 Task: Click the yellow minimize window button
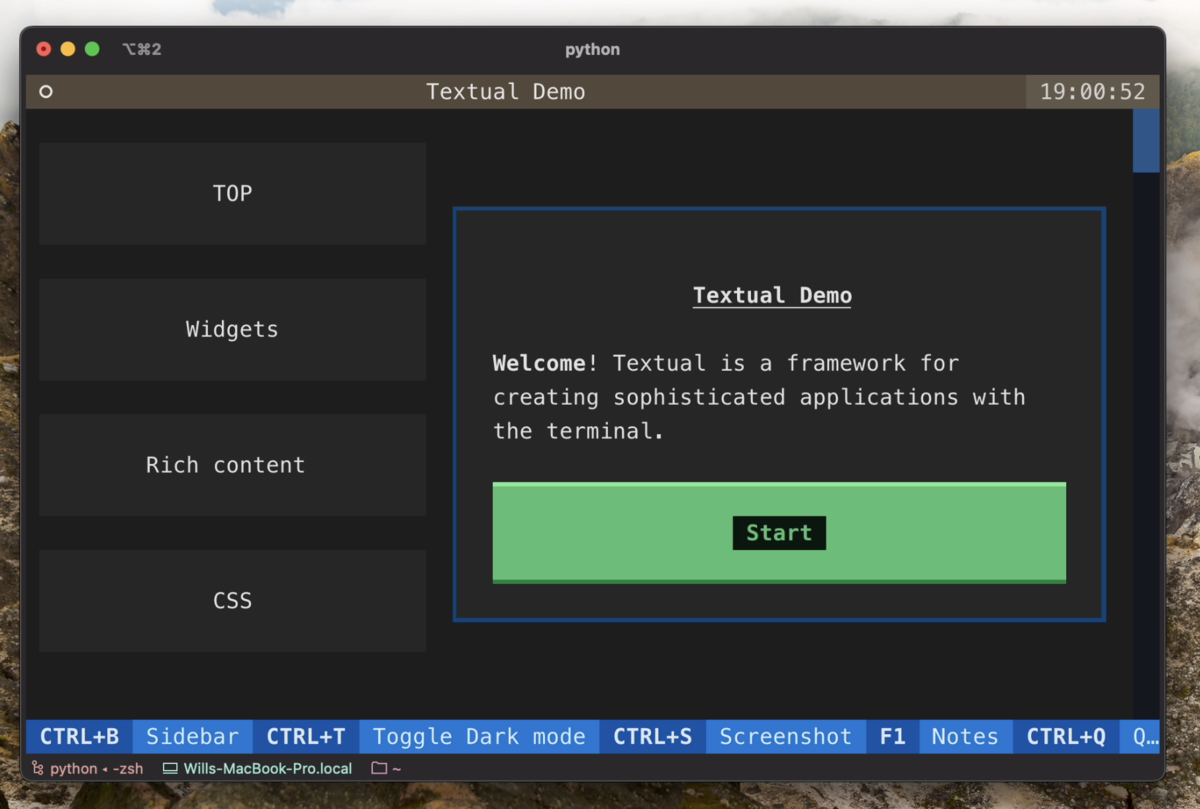[68, 49]
